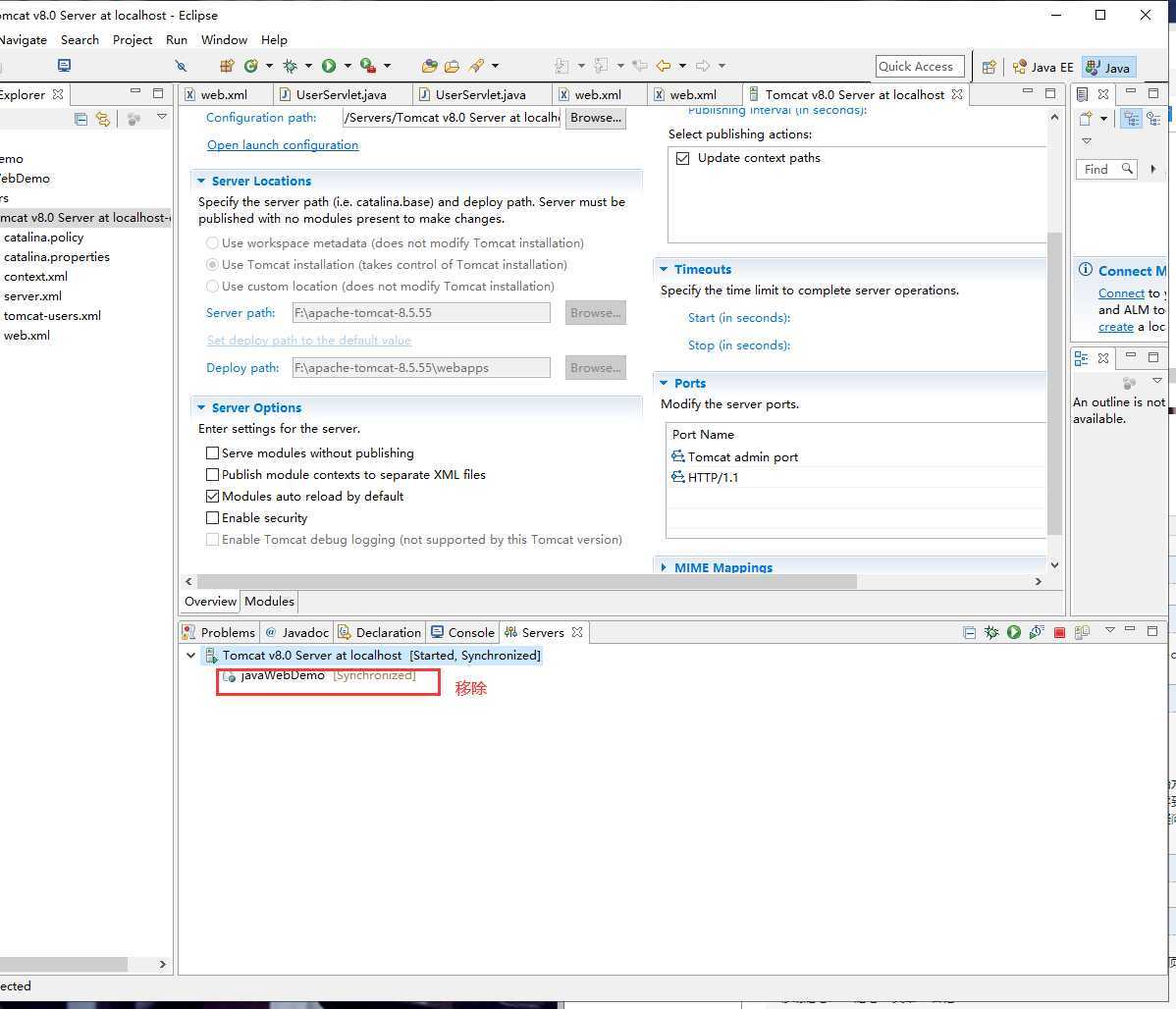
Task: Check the Enable security option
Action: pyautogui.click(x=212, y=518)
